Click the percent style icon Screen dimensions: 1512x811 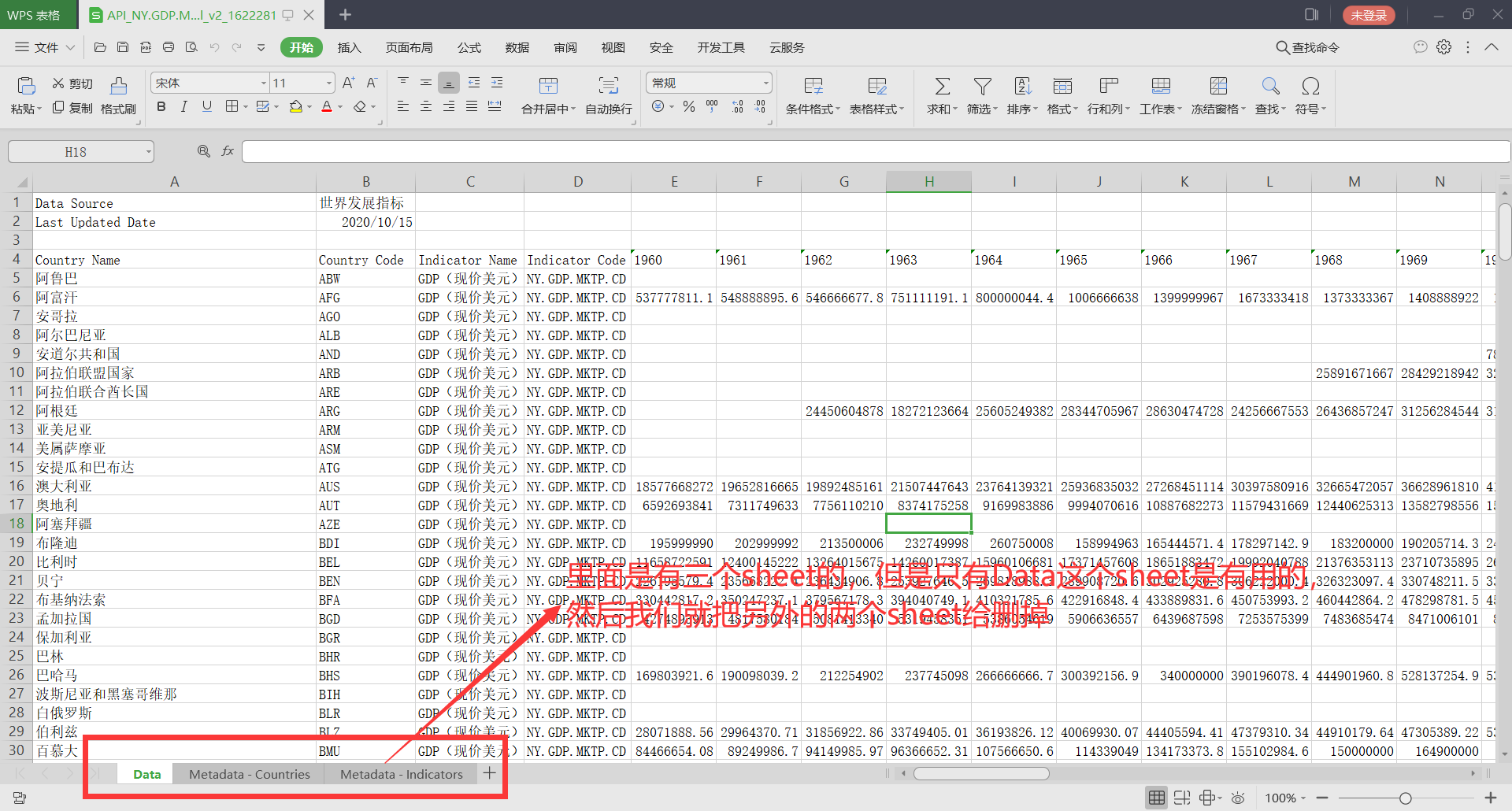point(689,106)
